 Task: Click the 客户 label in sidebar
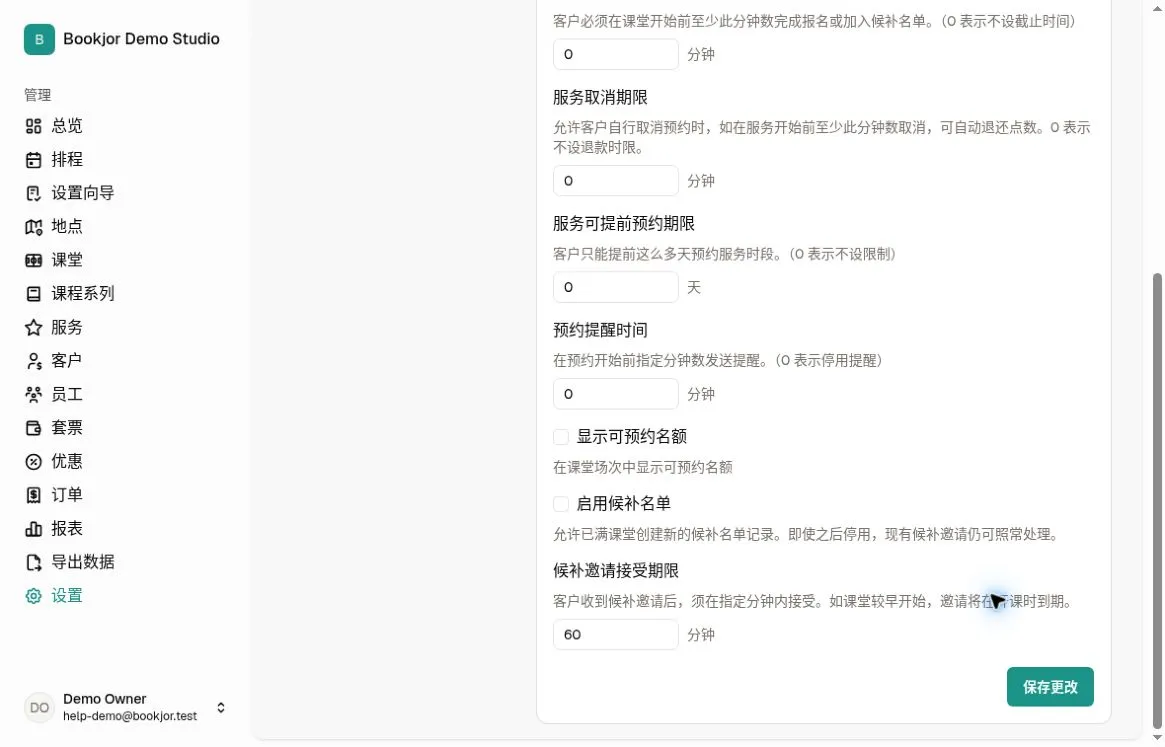click(x=67, y=361)
